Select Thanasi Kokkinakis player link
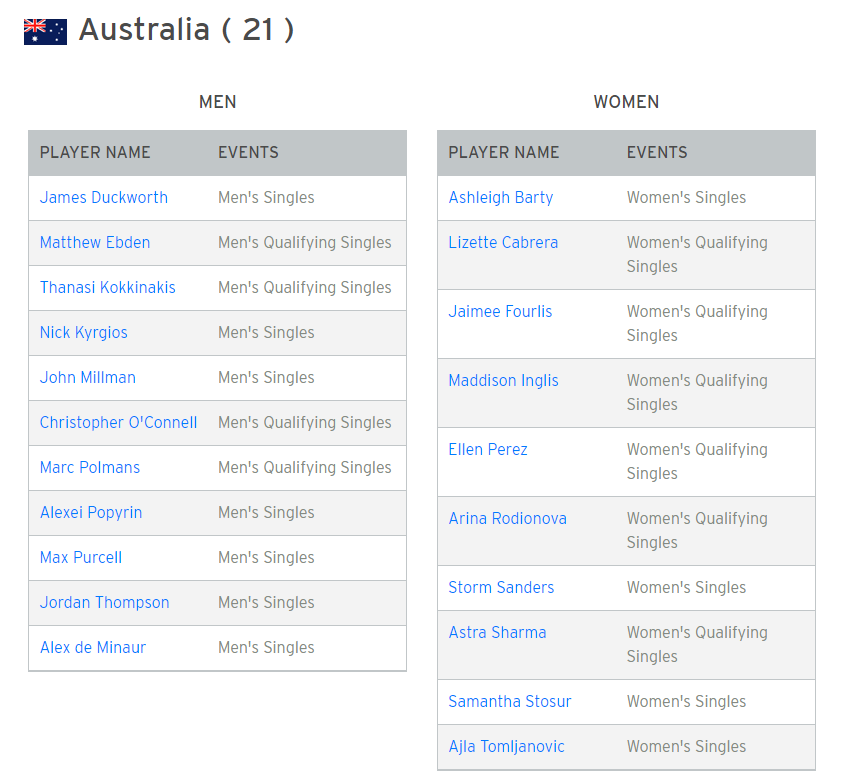 click(107, 288)
